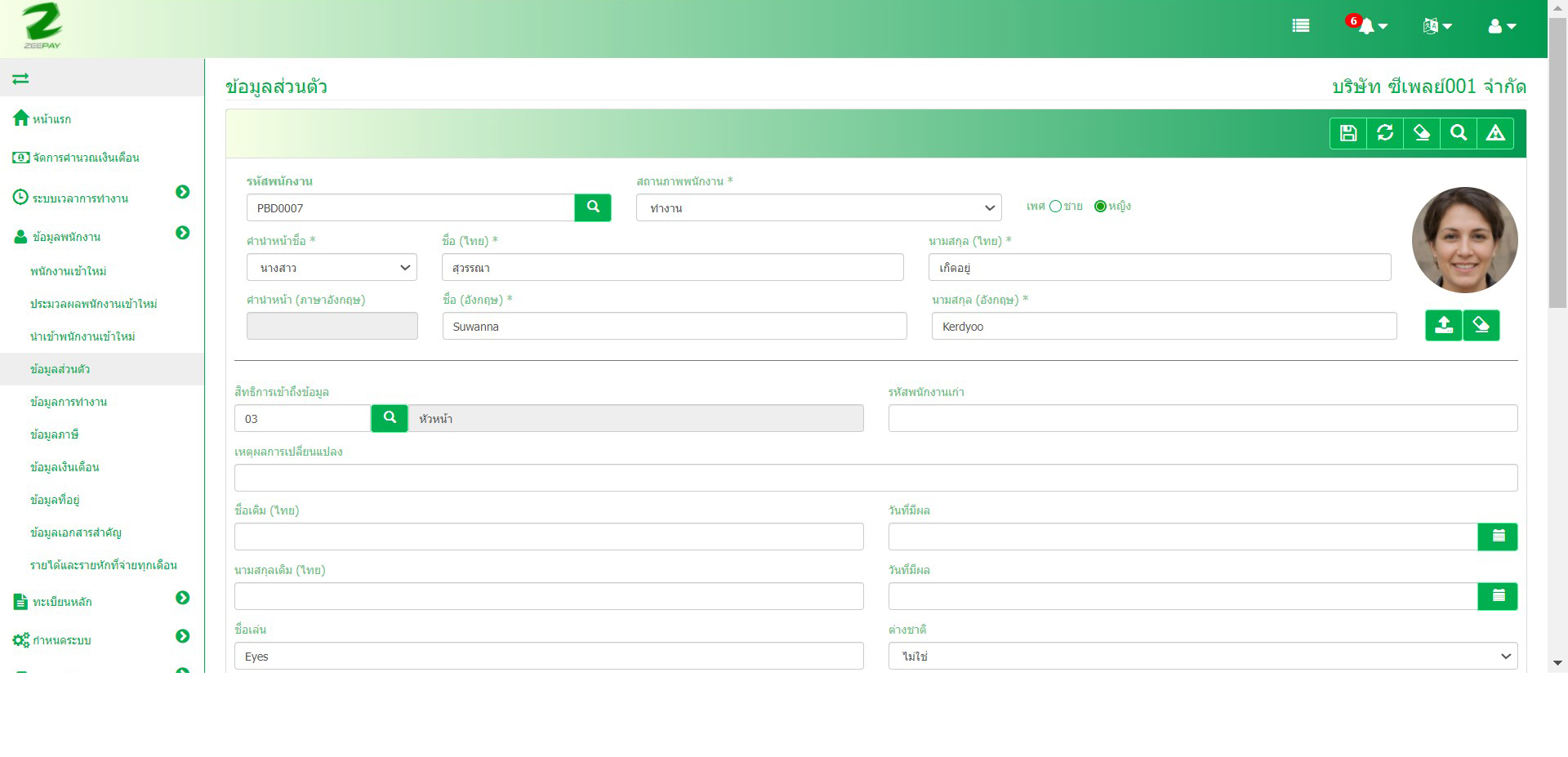Open จัดการคำนวณเงินเดือน link
Image resolution: width=1568 pixels, height=757 pixels.
click(x=86, y=158)
